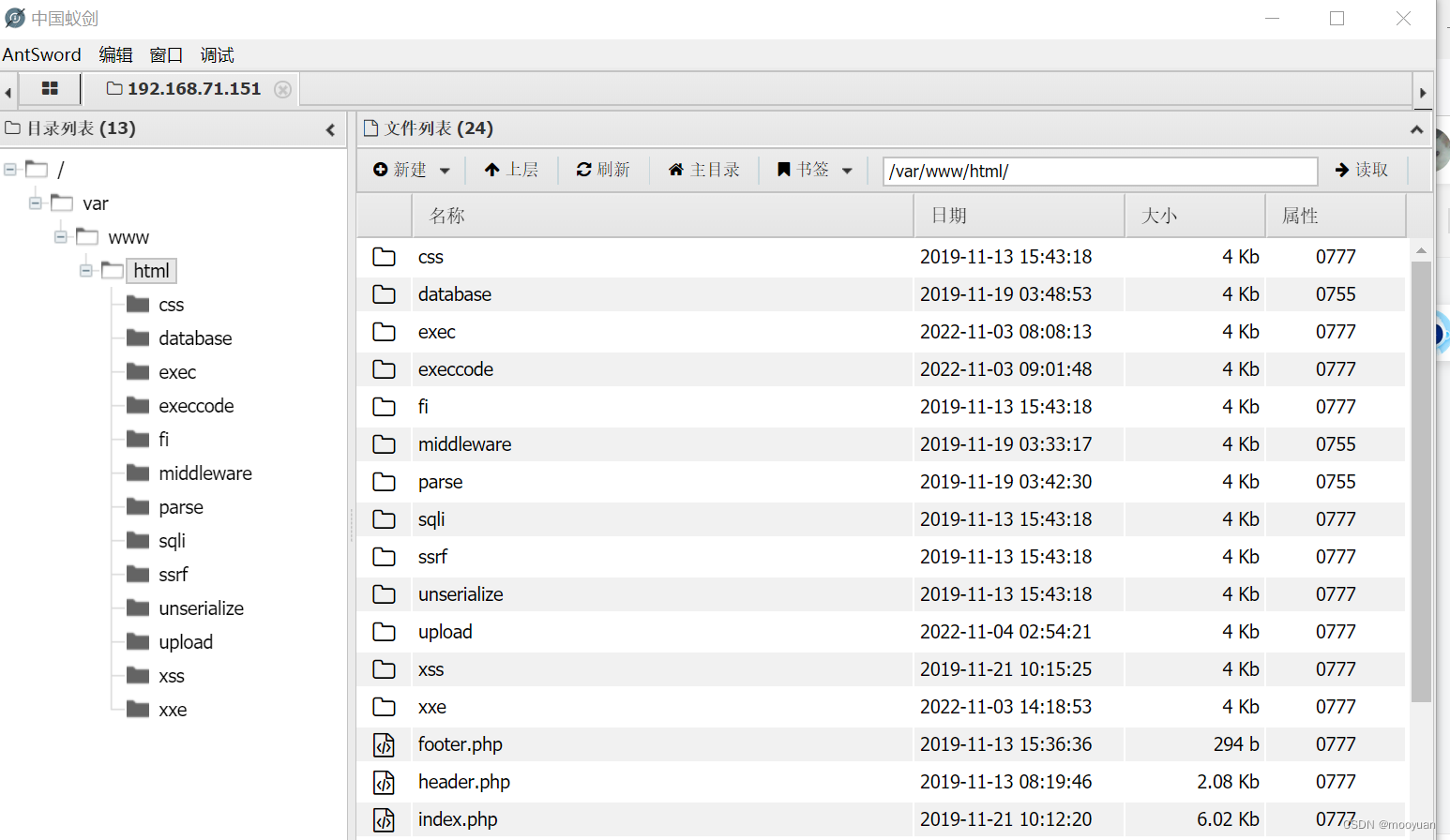Open the 窗口 menu
The height and width of the screenshot is (840, 1450).
166,54
